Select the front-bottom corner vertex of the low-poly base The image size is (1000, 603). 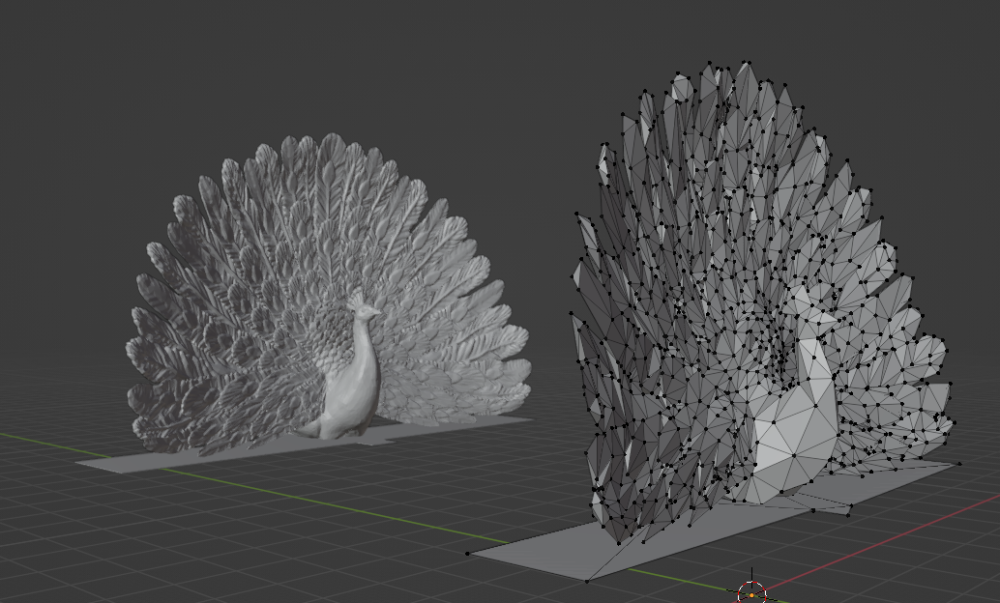pyautogui.click(x=587, y=579)
